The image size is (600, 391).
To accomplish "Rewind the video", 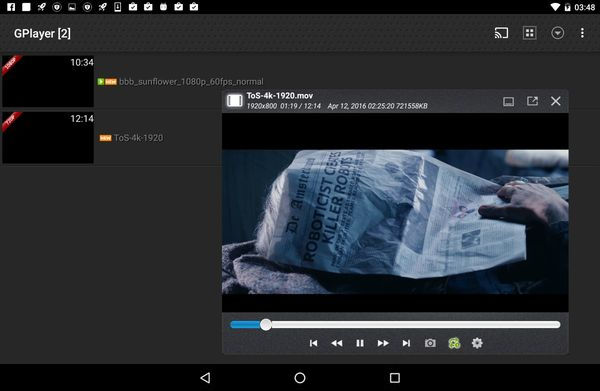I will 337,343.
